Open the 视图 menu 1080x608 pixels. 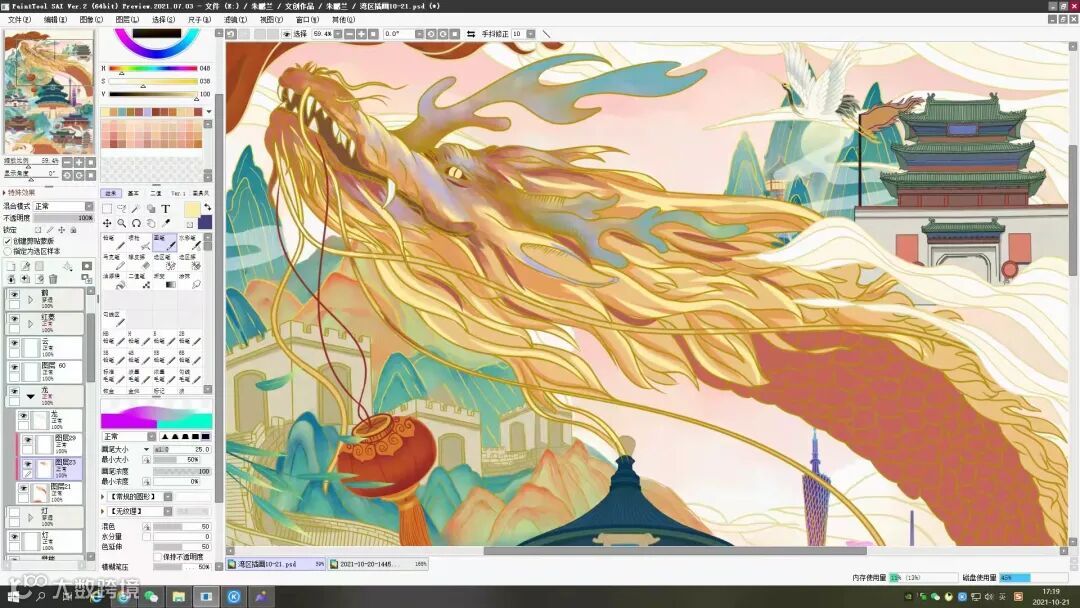point(271,20)
